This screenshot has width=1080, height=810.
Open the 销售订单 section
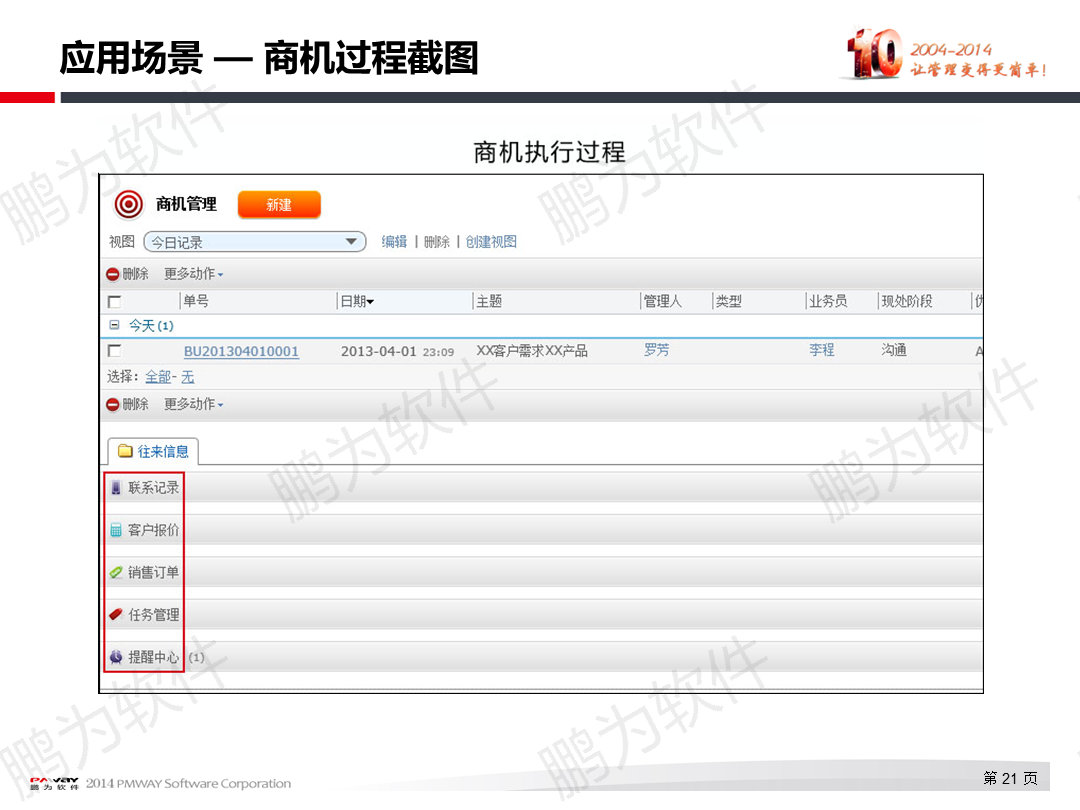pyautogui.click(x=154, y=572)
